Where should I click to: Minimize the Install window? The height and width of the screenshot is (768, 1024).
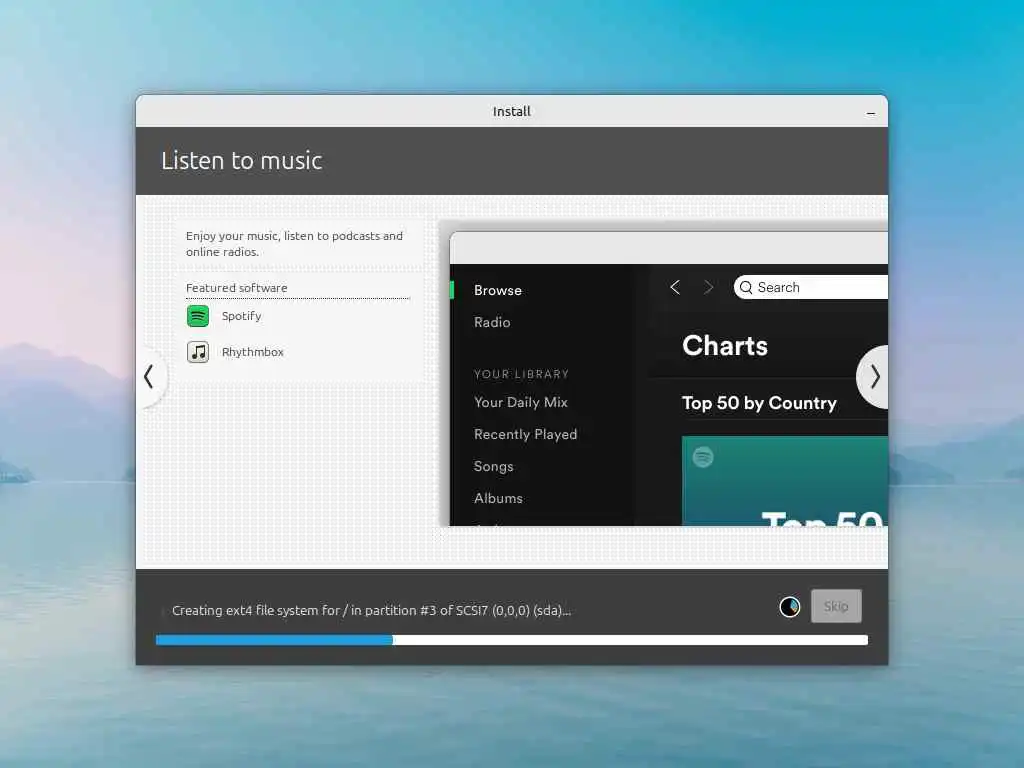[871, 113]
